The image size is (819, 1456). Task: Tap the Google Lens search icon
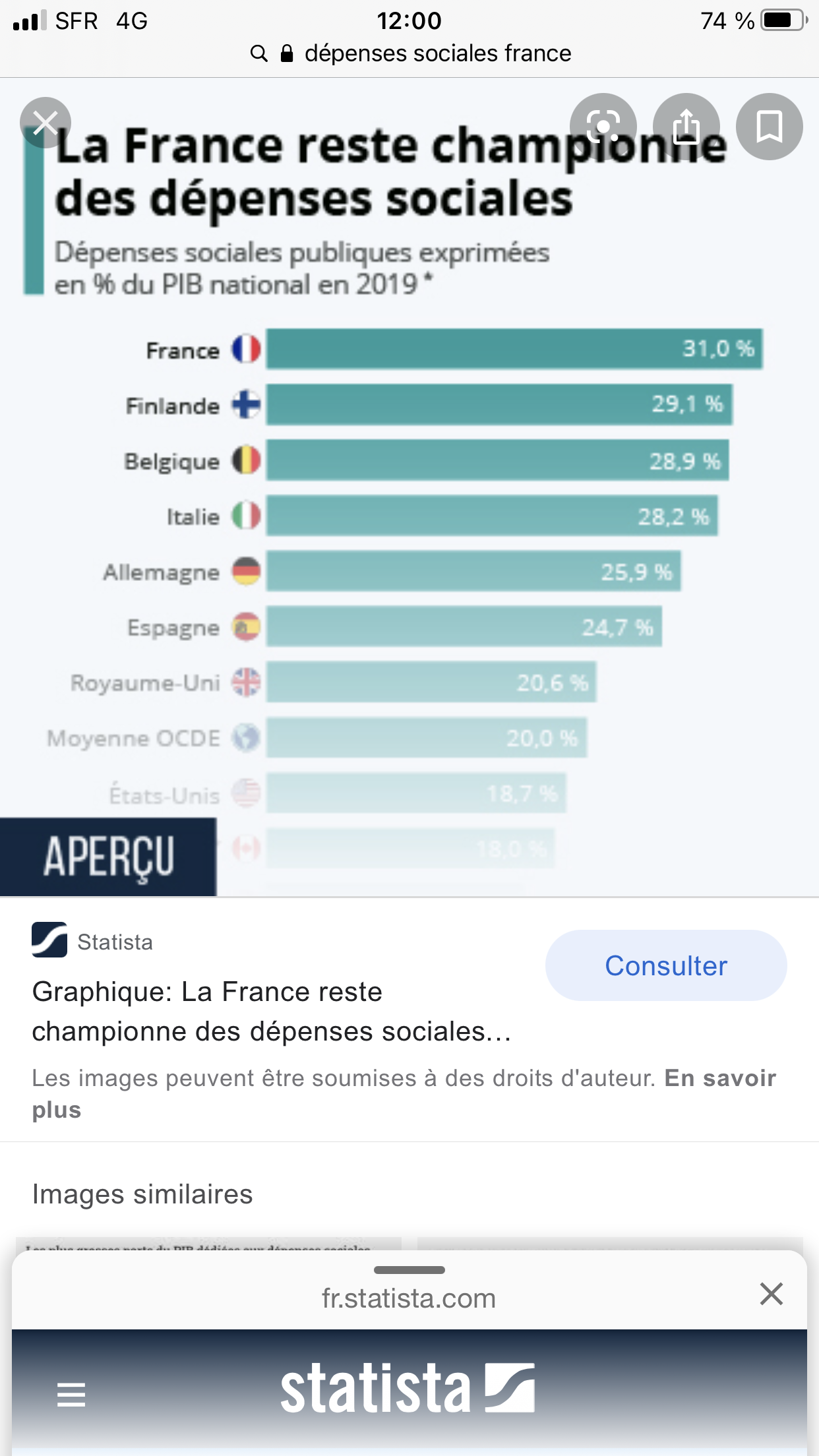[603, 126]
